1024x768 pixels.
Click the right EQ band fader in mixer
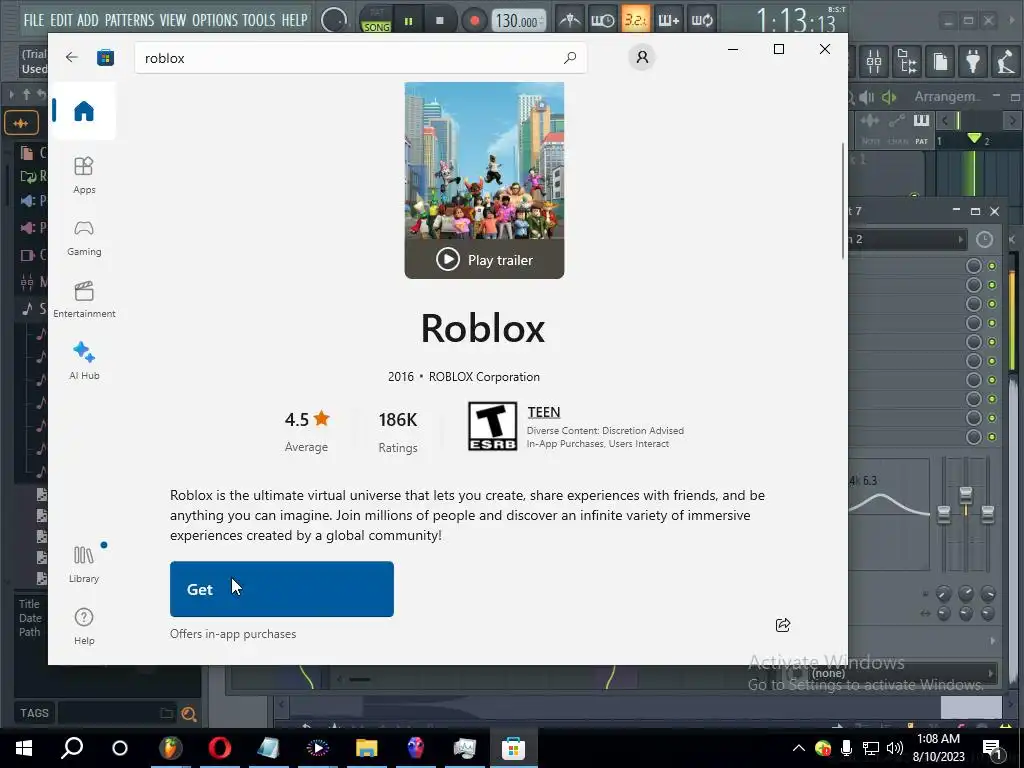pyautogui.click(x=987, y=513)
